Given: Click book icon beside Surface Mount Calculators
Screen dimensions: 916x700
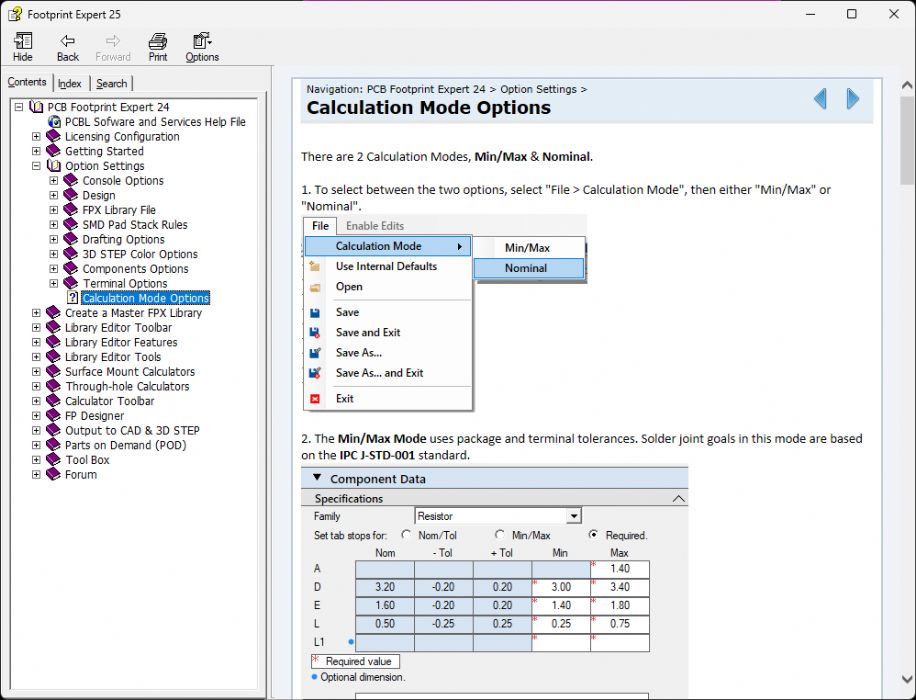Looking at the screenshot, I should point(53,372).
